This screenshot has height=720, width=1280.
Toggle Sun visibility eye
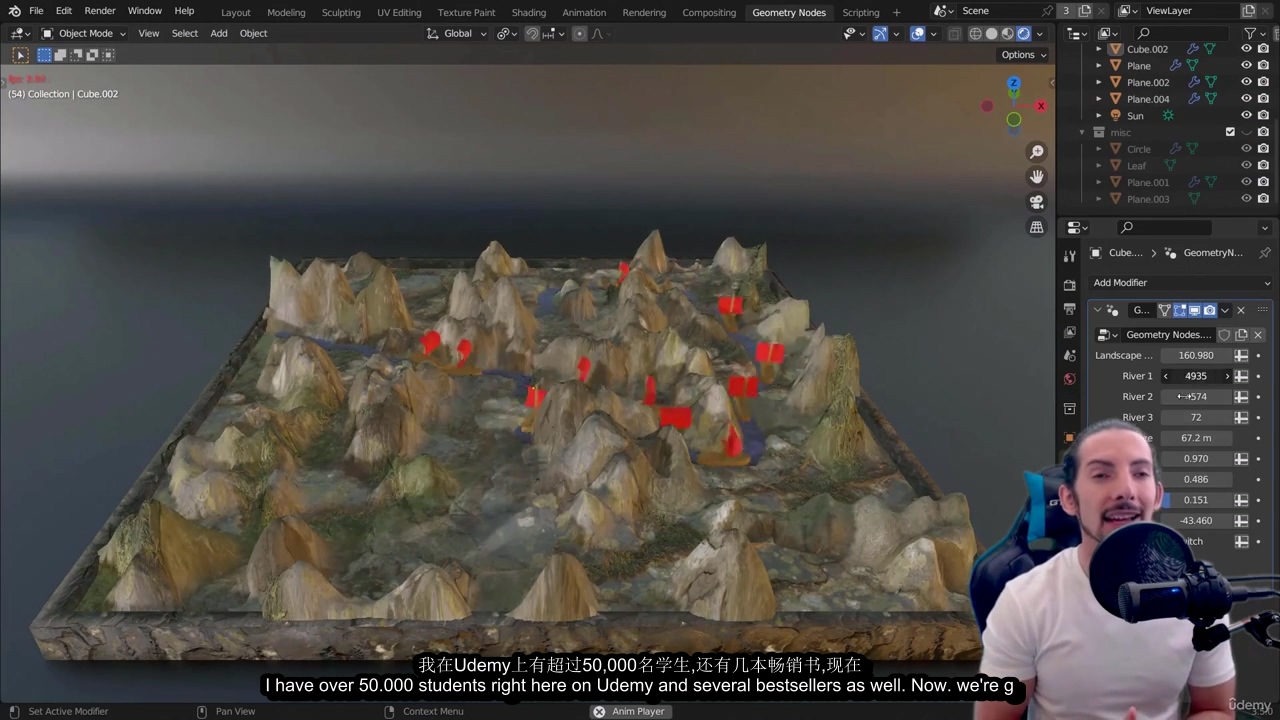[1246, 116]
